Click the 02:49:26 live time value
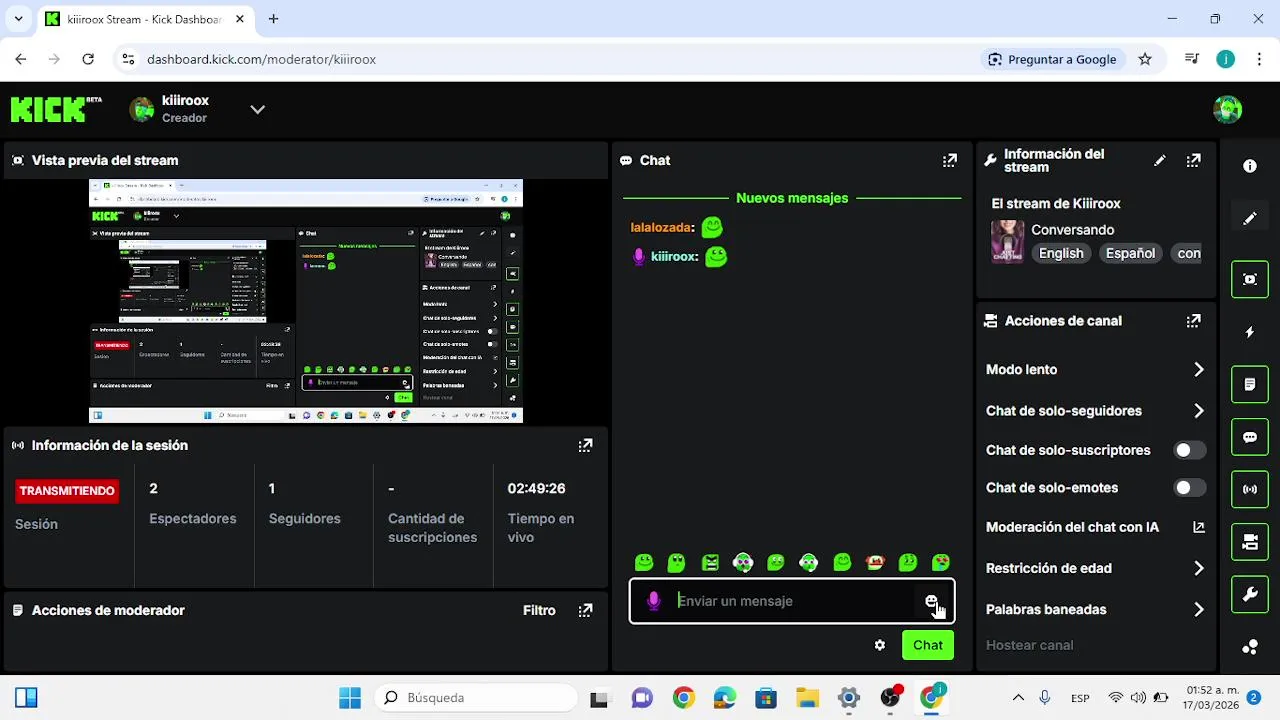The width and height of the screenshot is (1280, 720). pyautogui.click(x=536, y=488)
